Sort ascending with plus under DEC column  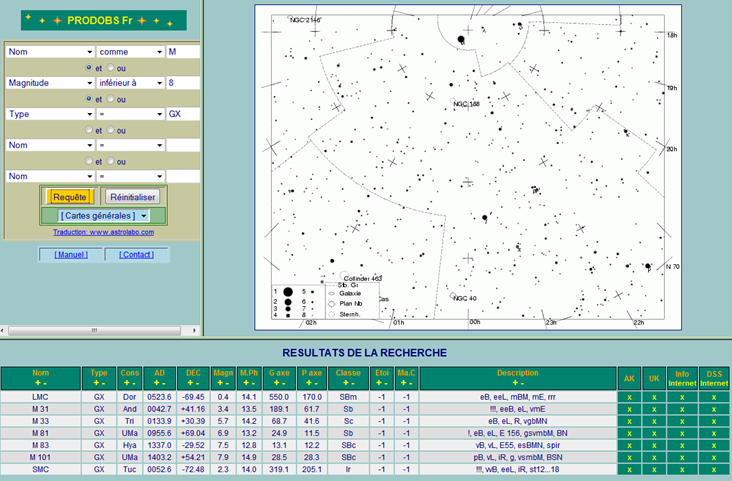(190, 383)
